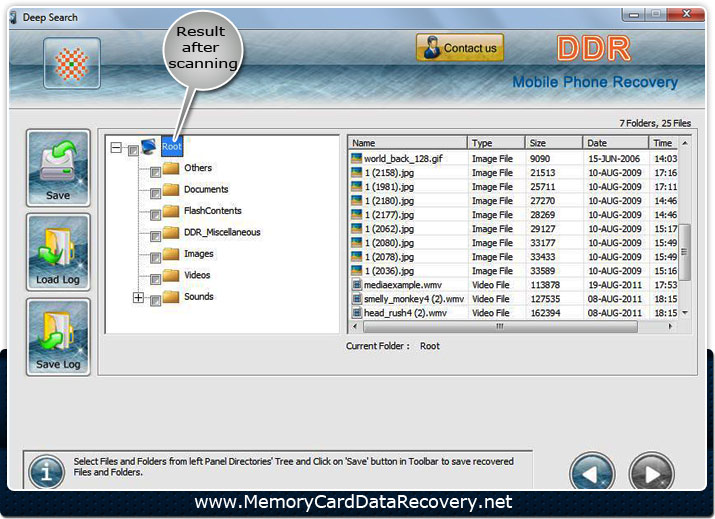This screenshot has width=715, height=519.
Task: Select the DDR_Miscellaneous folder label
Action: [222, 232]
